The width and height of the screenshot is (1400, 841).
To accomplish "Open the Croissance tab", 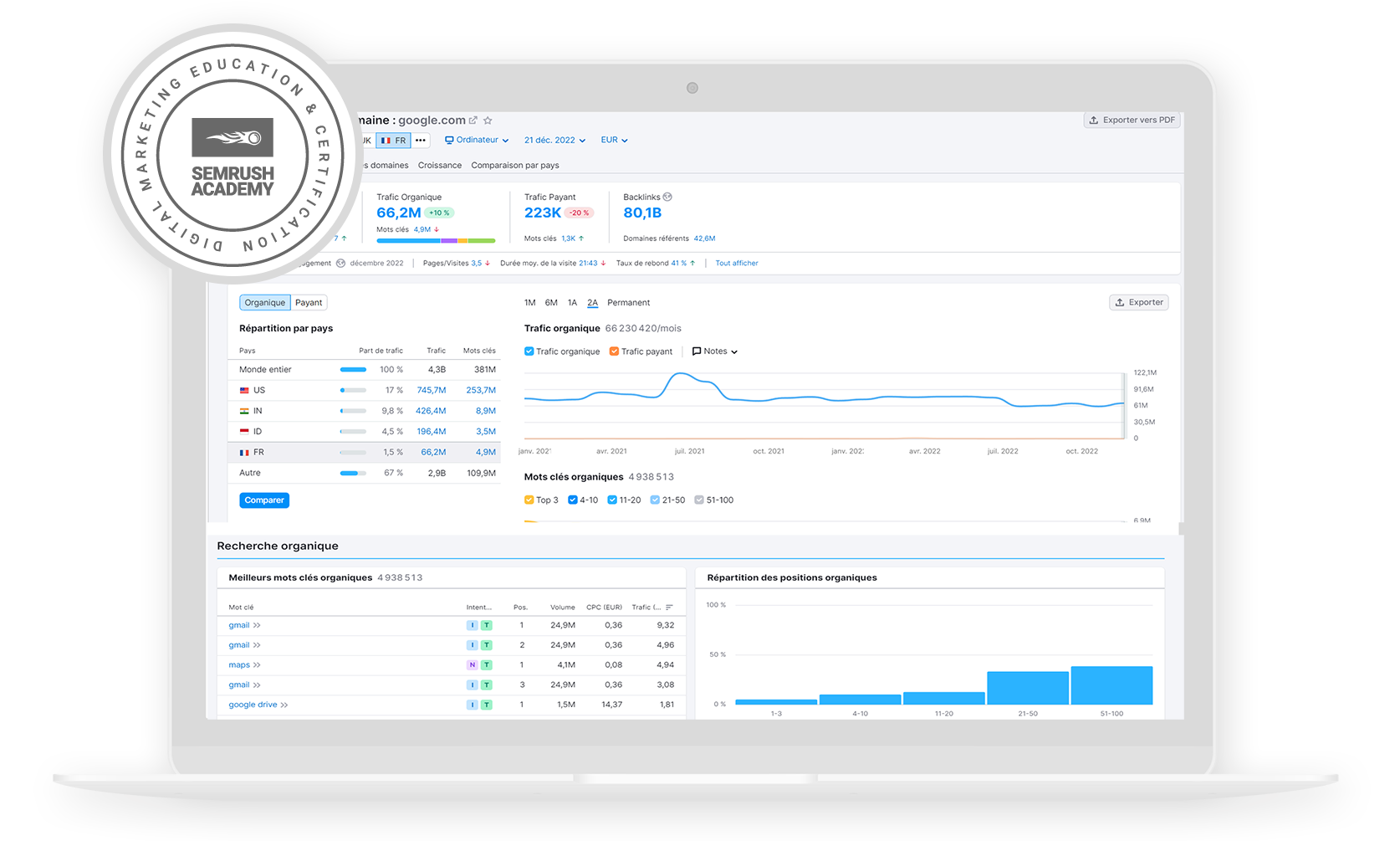I will point(440,166).
